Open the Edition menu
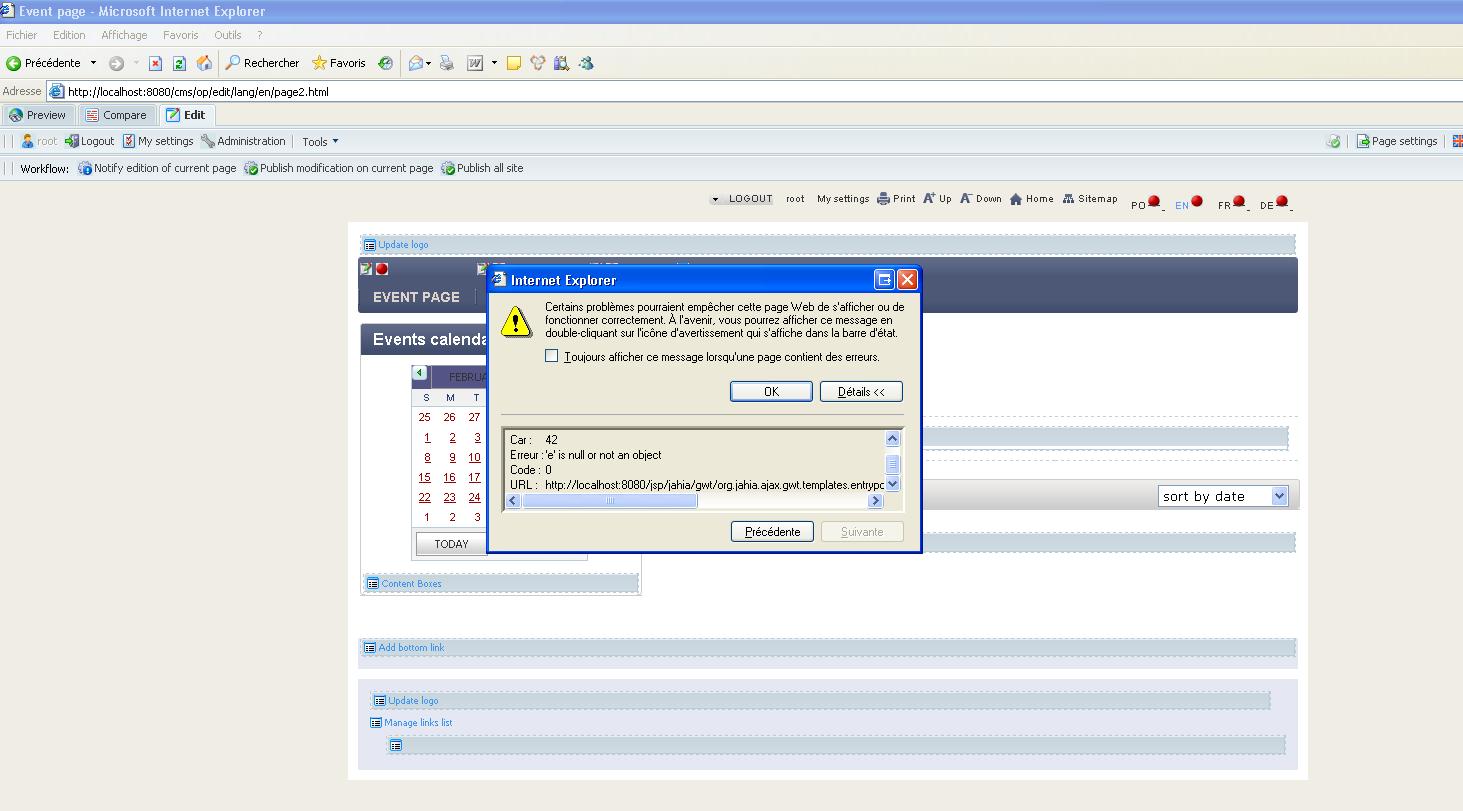Image resolution: width=1463 pixels, height=811 pixels. coord(69,35)
